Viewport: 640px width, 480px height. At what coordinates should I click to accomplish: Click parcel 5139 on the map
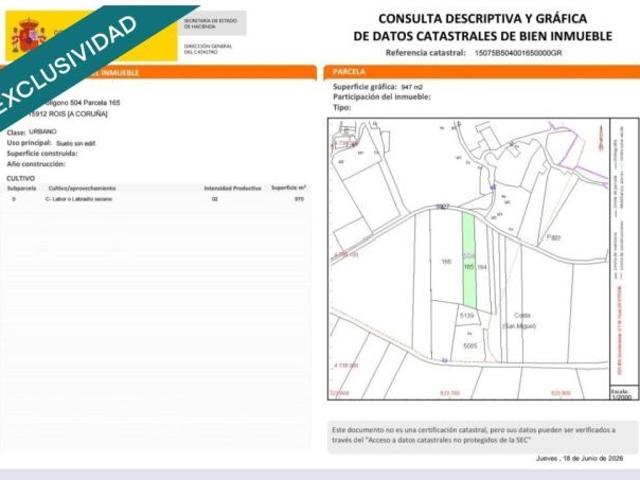coord(467,316)
